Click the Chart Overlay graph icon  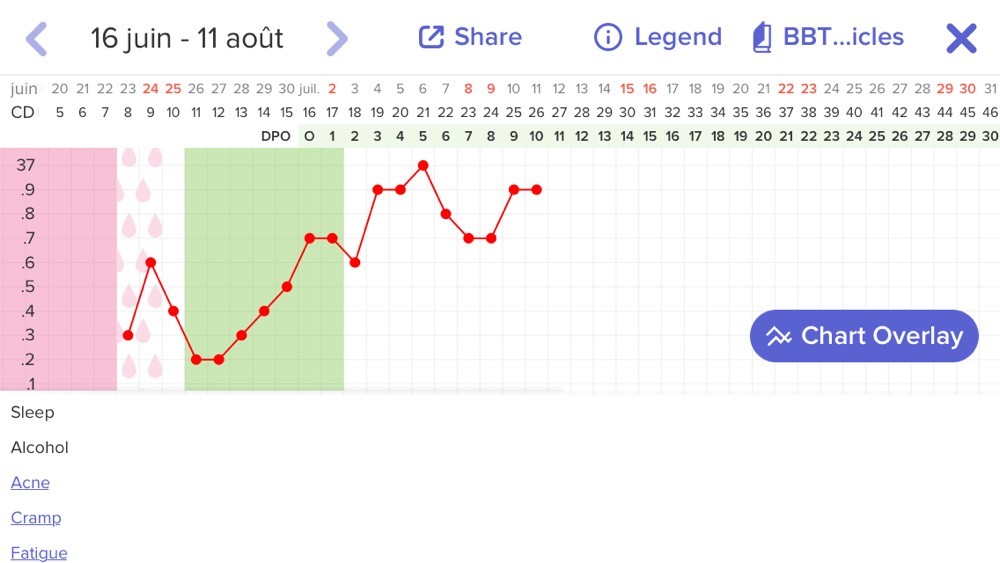coord(779,336)
